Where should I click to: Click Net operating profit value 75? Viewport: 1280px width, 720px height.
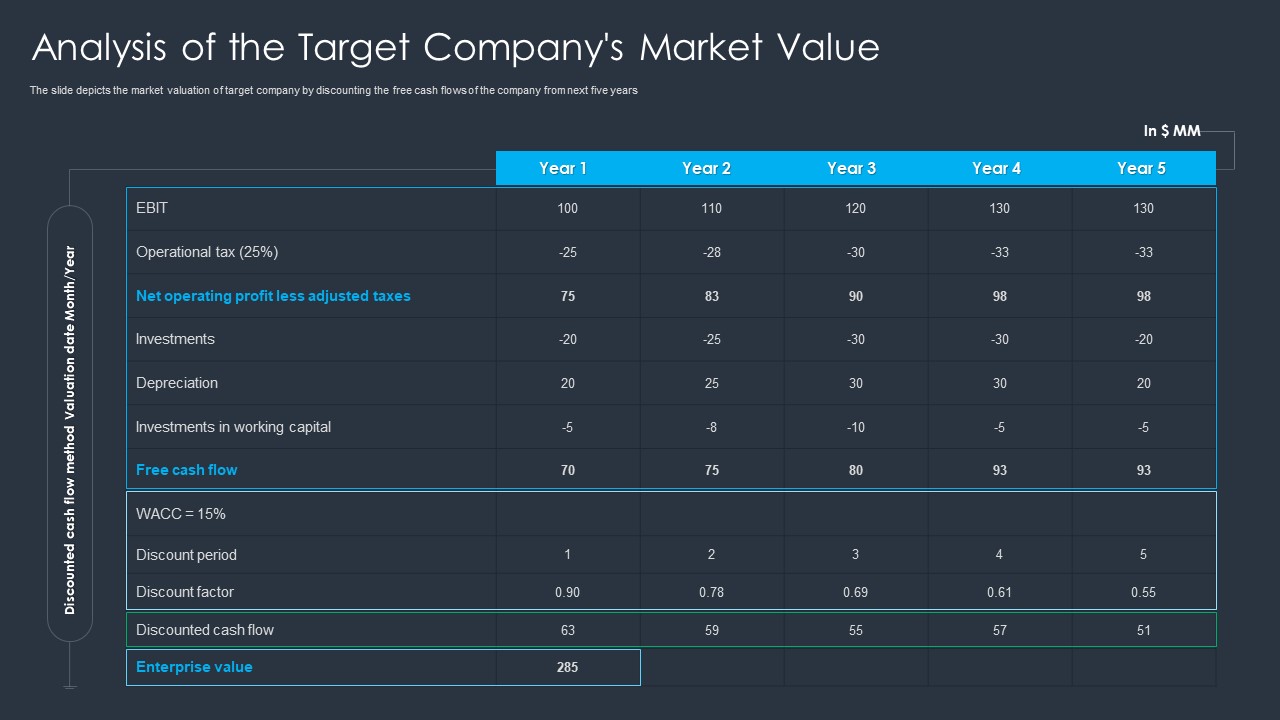[x=568, y=296]
